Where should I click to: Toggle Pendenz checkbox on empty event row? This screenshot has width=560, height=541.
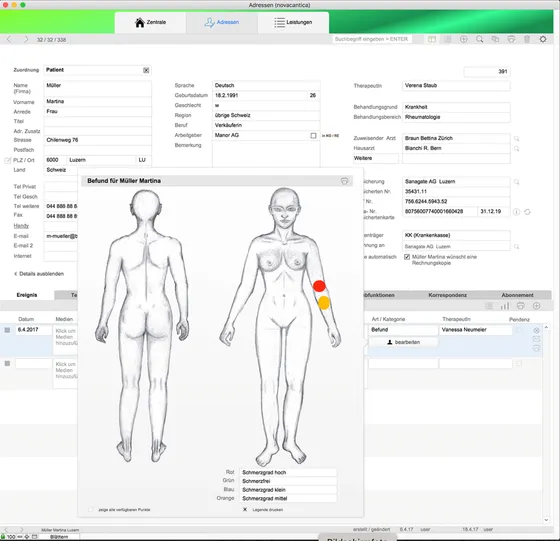tap(519, 364)
